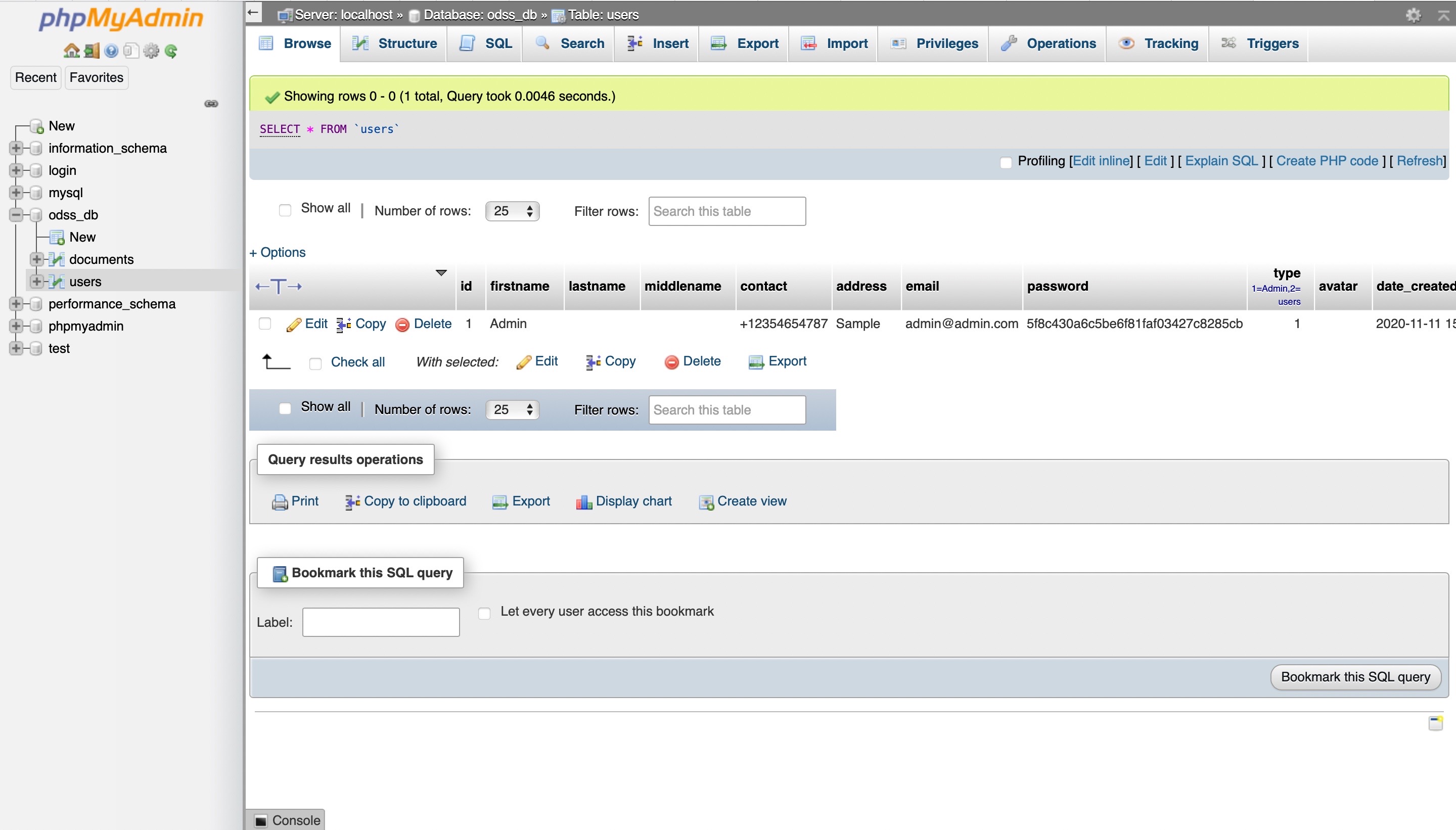Image resolution: width=1456 pixels, height=830 pixels.
Task: Reload the navigation panel with the green arrow
Action: (x=170, y=50)
